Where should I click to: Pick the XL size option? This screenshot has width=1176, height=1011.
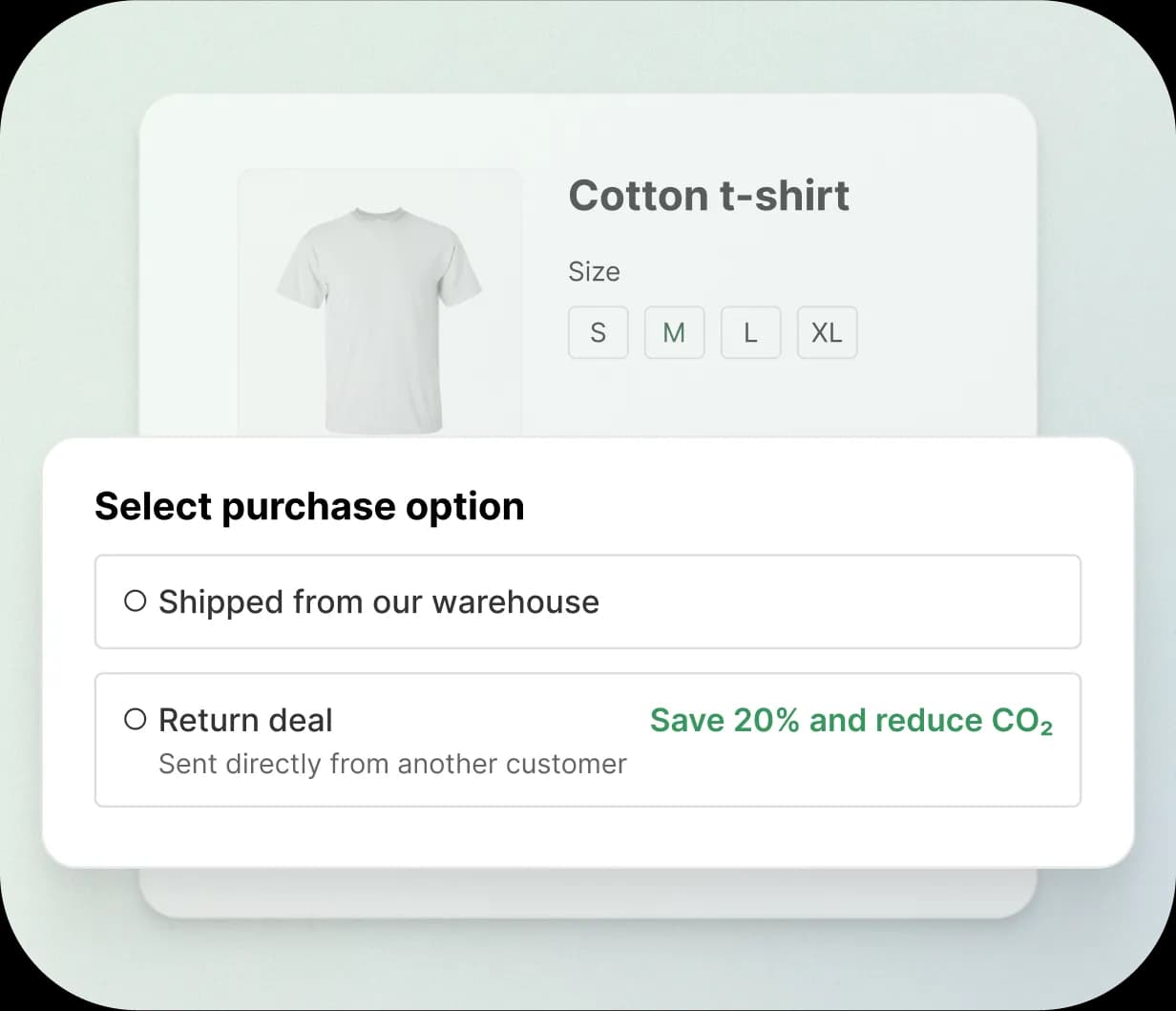827,332
